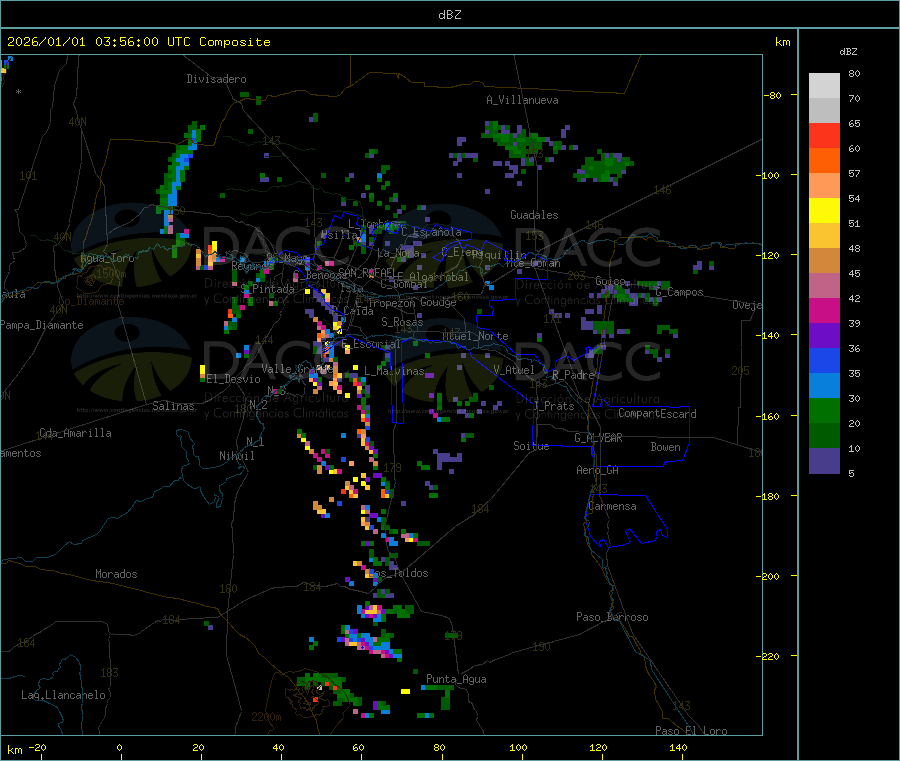Click the red 60-65 dBZ legend band
Screen dimensions: 900x761
[x=824, y=135]
